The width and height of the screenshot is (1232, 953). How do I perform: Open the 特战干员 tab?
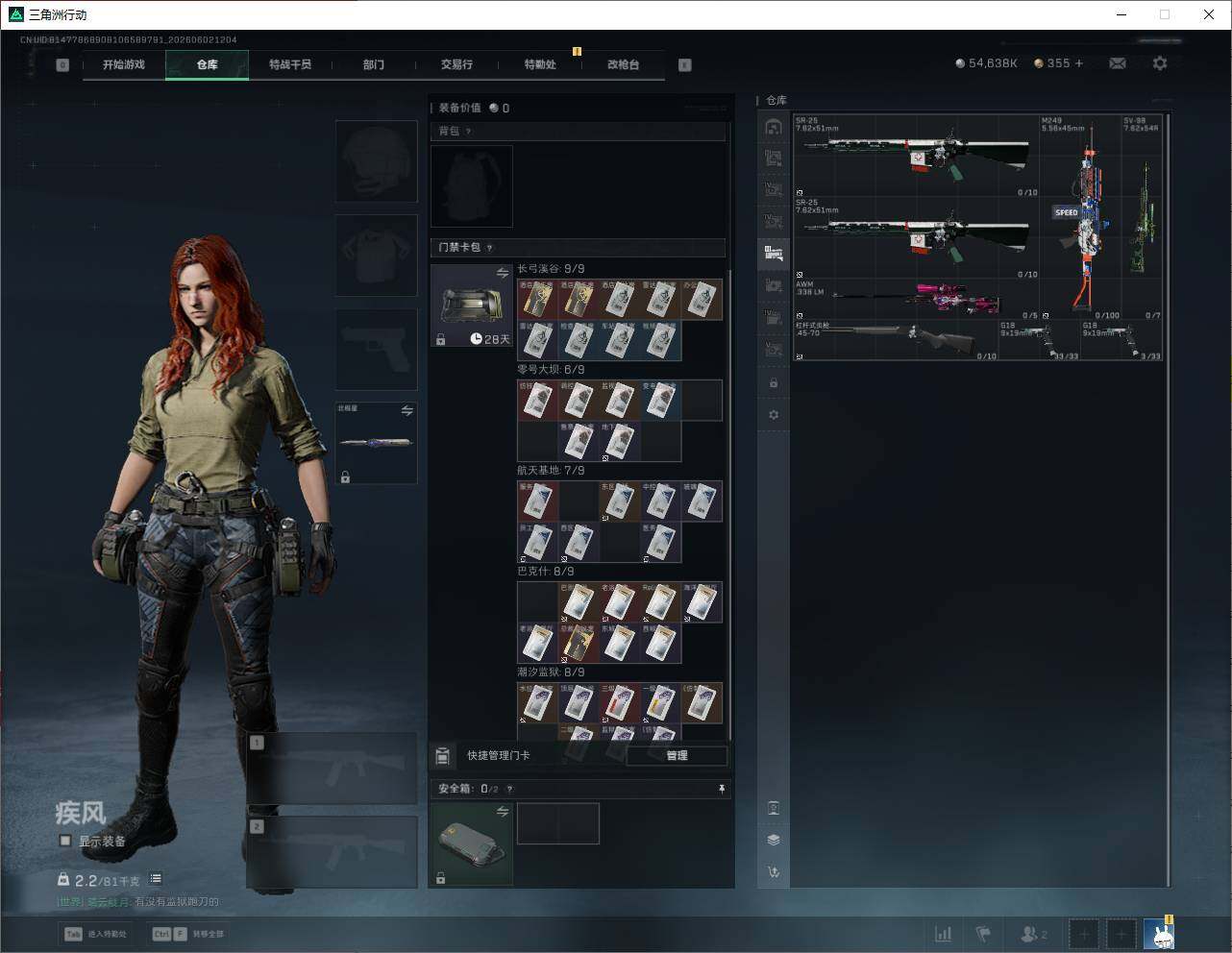click(290, 64)
